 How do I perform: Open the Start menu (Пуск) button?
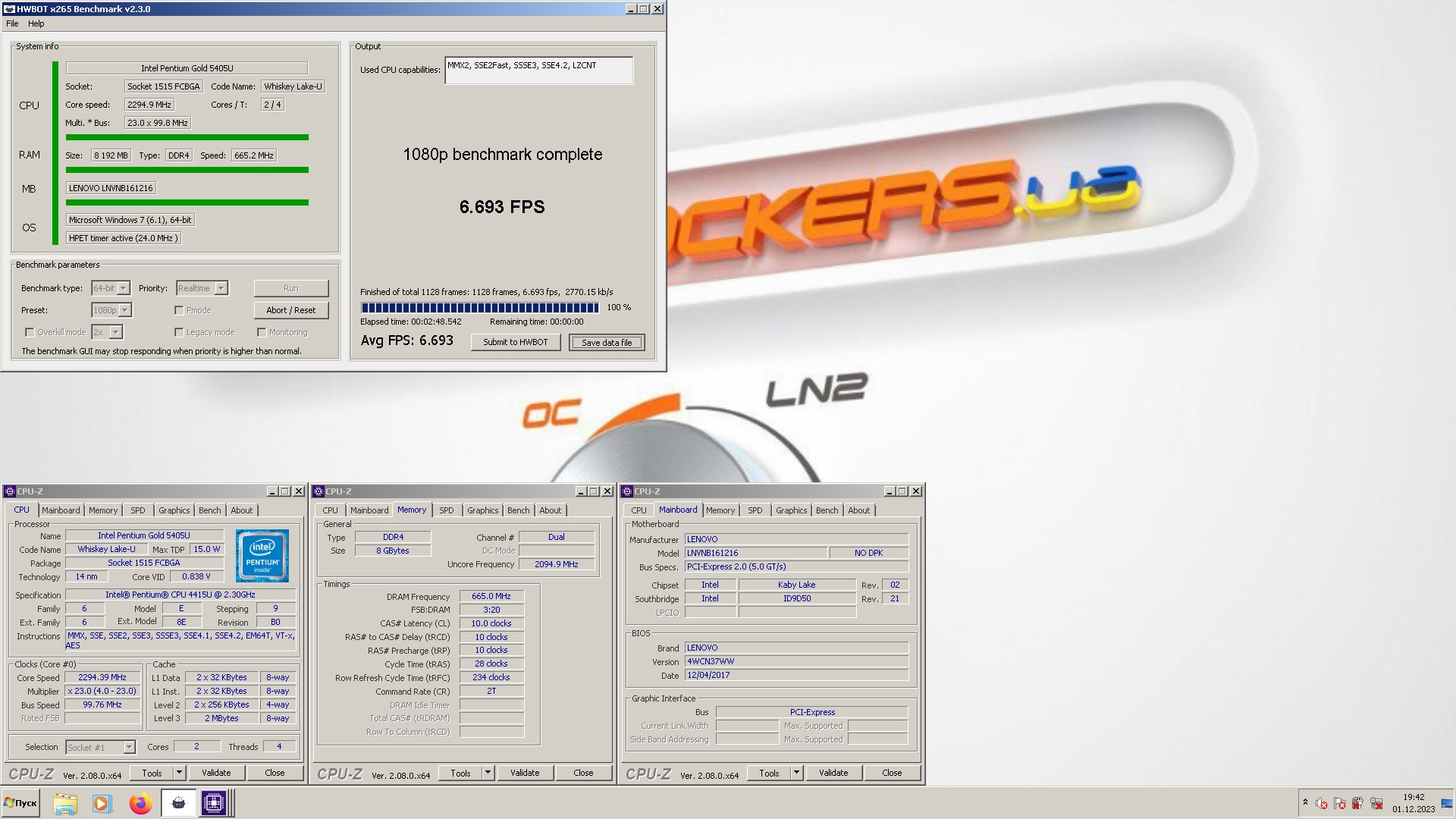pyautogui.click(x=20, y=803)
